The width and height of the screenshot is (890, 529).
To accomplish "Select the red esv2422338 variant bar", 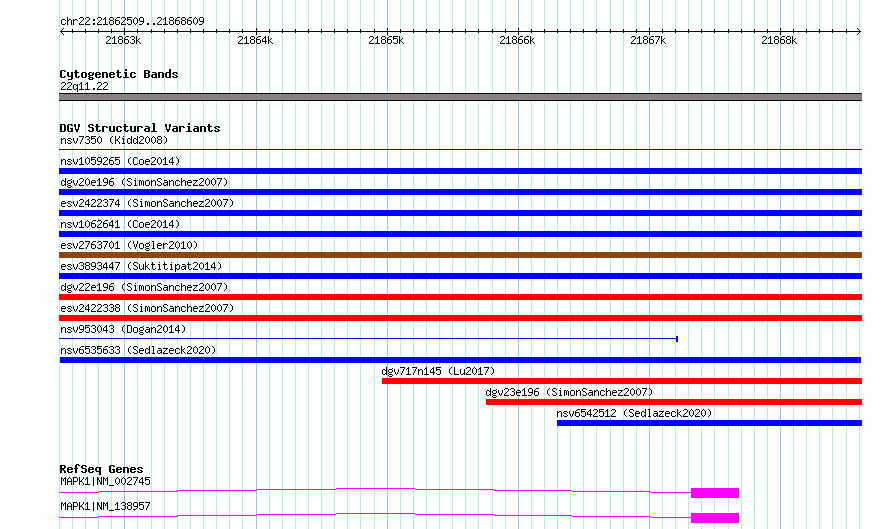I will [460, 318].
